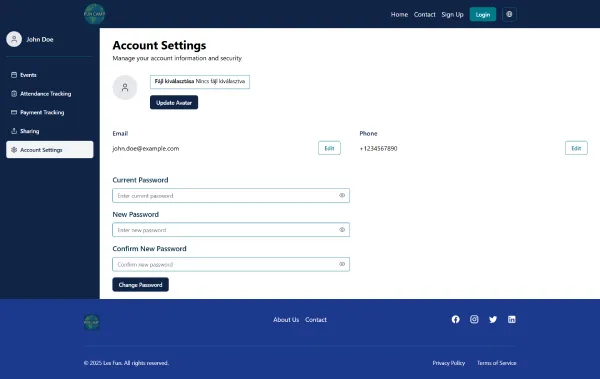Viewport: 600px width, 379px height.
Task: Click the Account Settings gear icon
Action: (14, 150)
